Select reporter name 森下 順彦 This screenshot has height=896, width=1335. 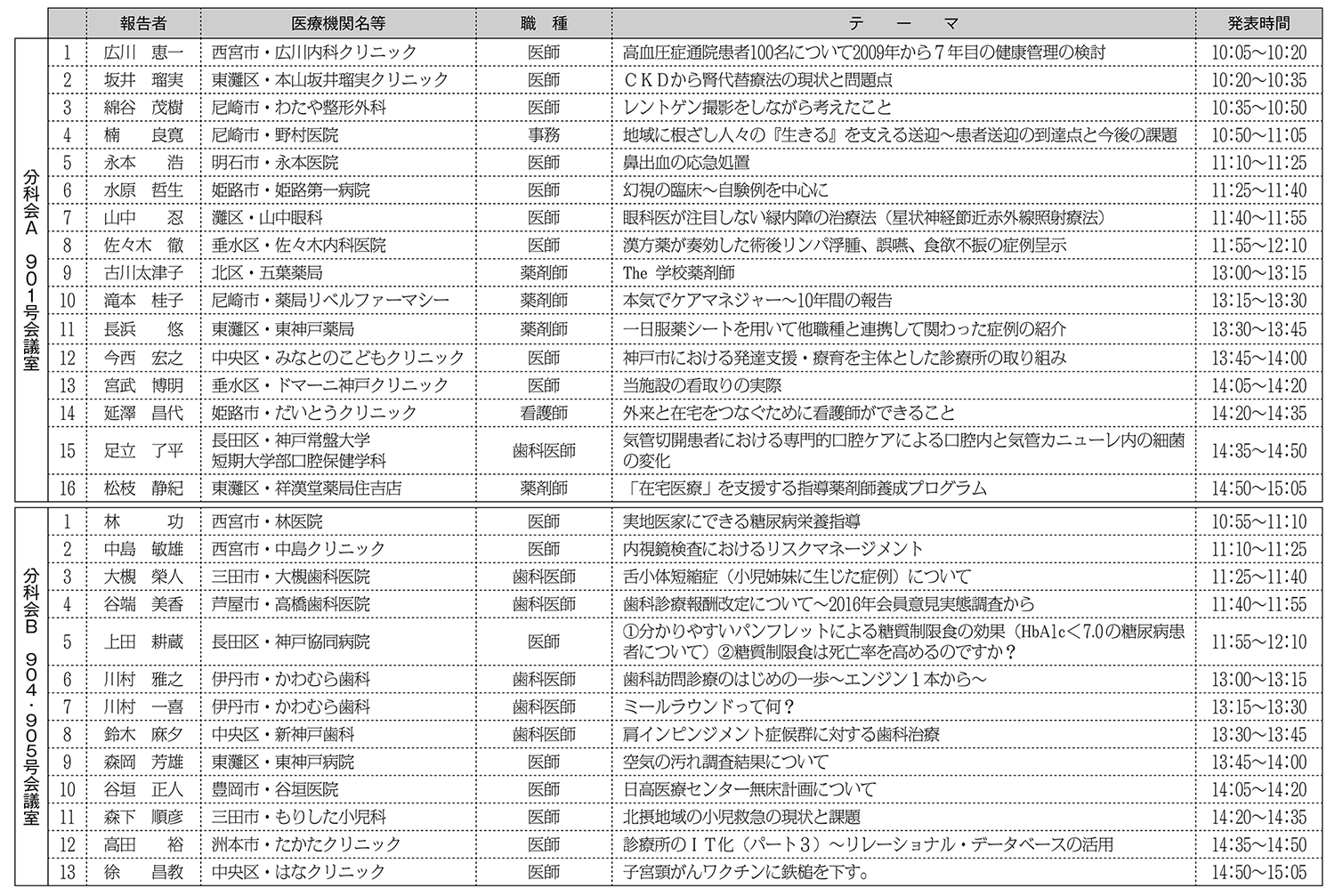coord(143,818)
